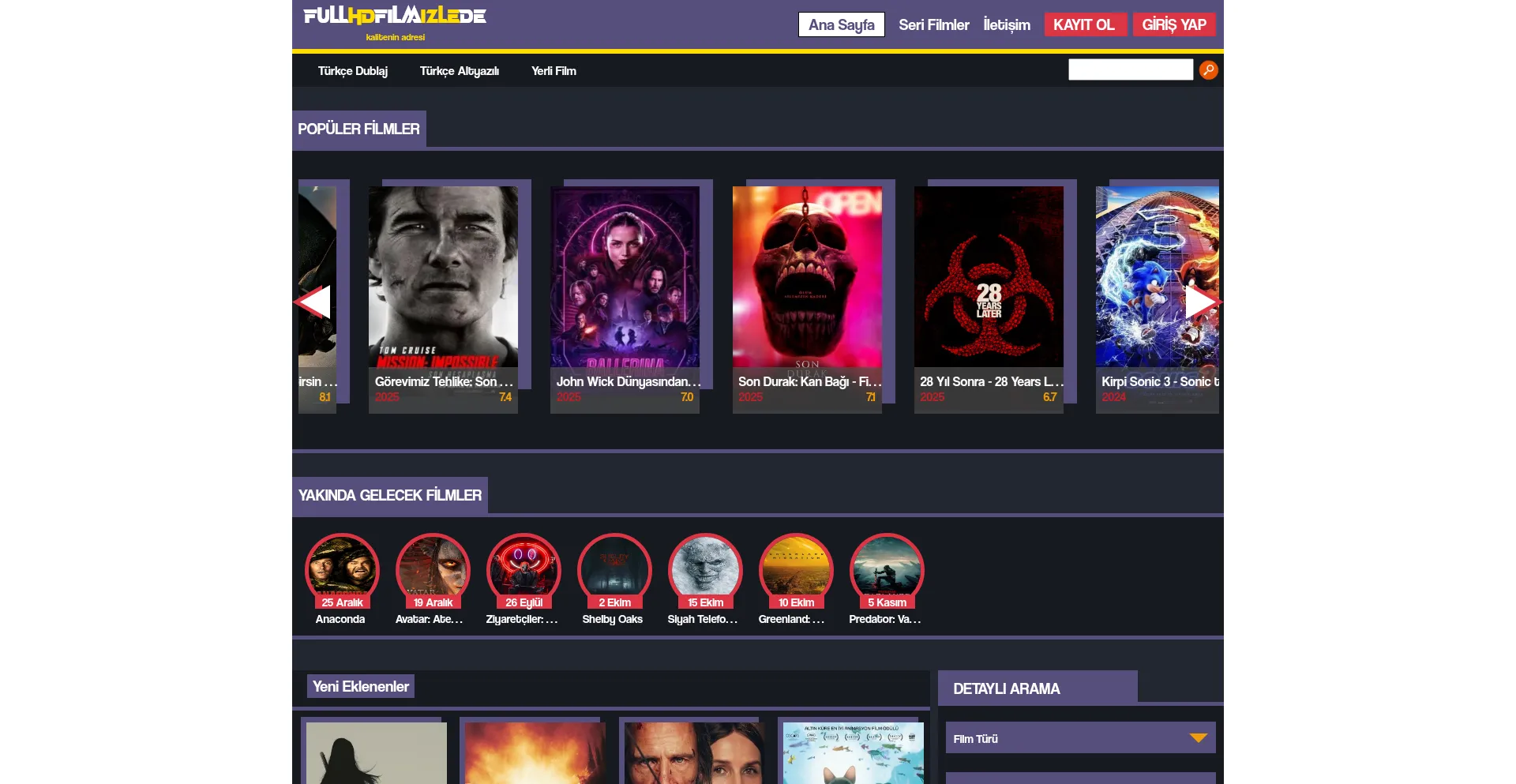Click the left carousel arrow
This screenshot has width=1516, height=784.
313,302
